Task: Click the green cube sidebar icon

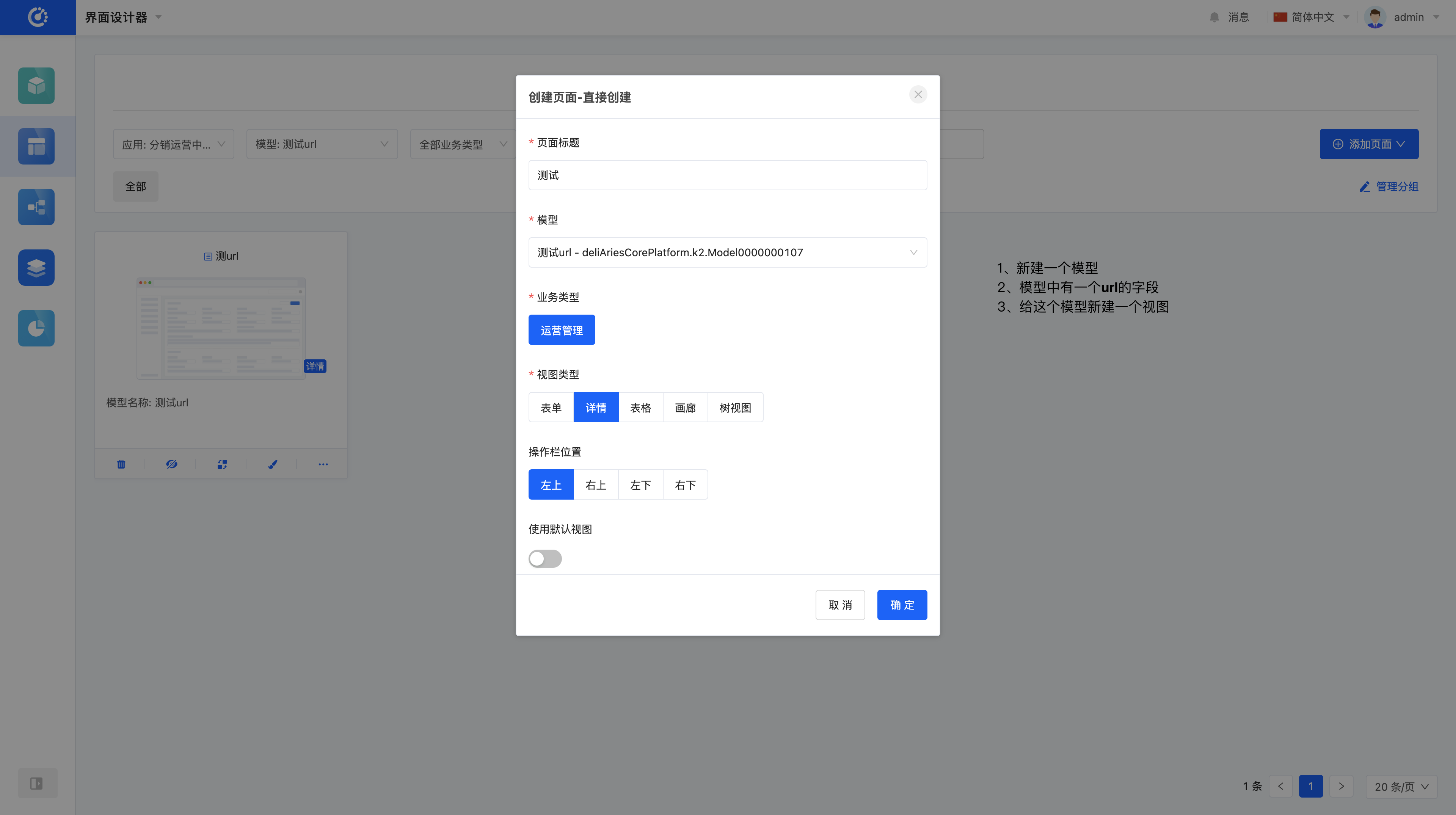Action: [36, 85]
